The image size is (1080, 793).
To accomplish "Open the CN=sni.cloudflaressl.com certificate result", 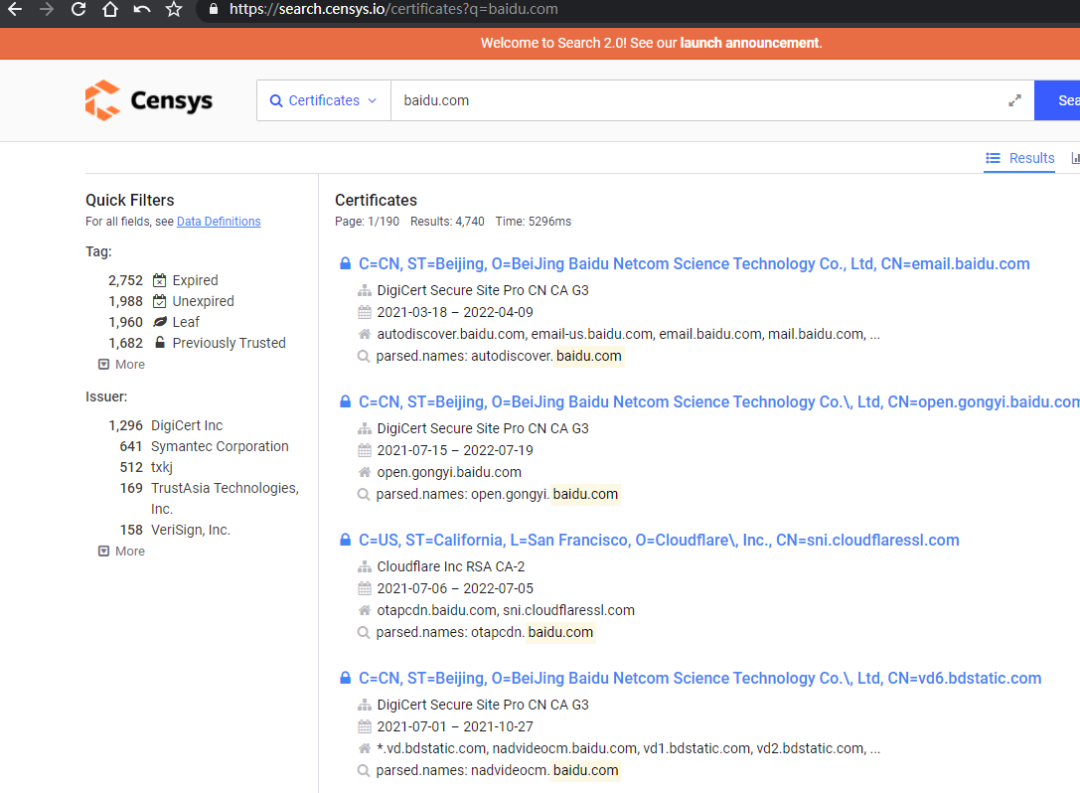I will pos(658,540).
